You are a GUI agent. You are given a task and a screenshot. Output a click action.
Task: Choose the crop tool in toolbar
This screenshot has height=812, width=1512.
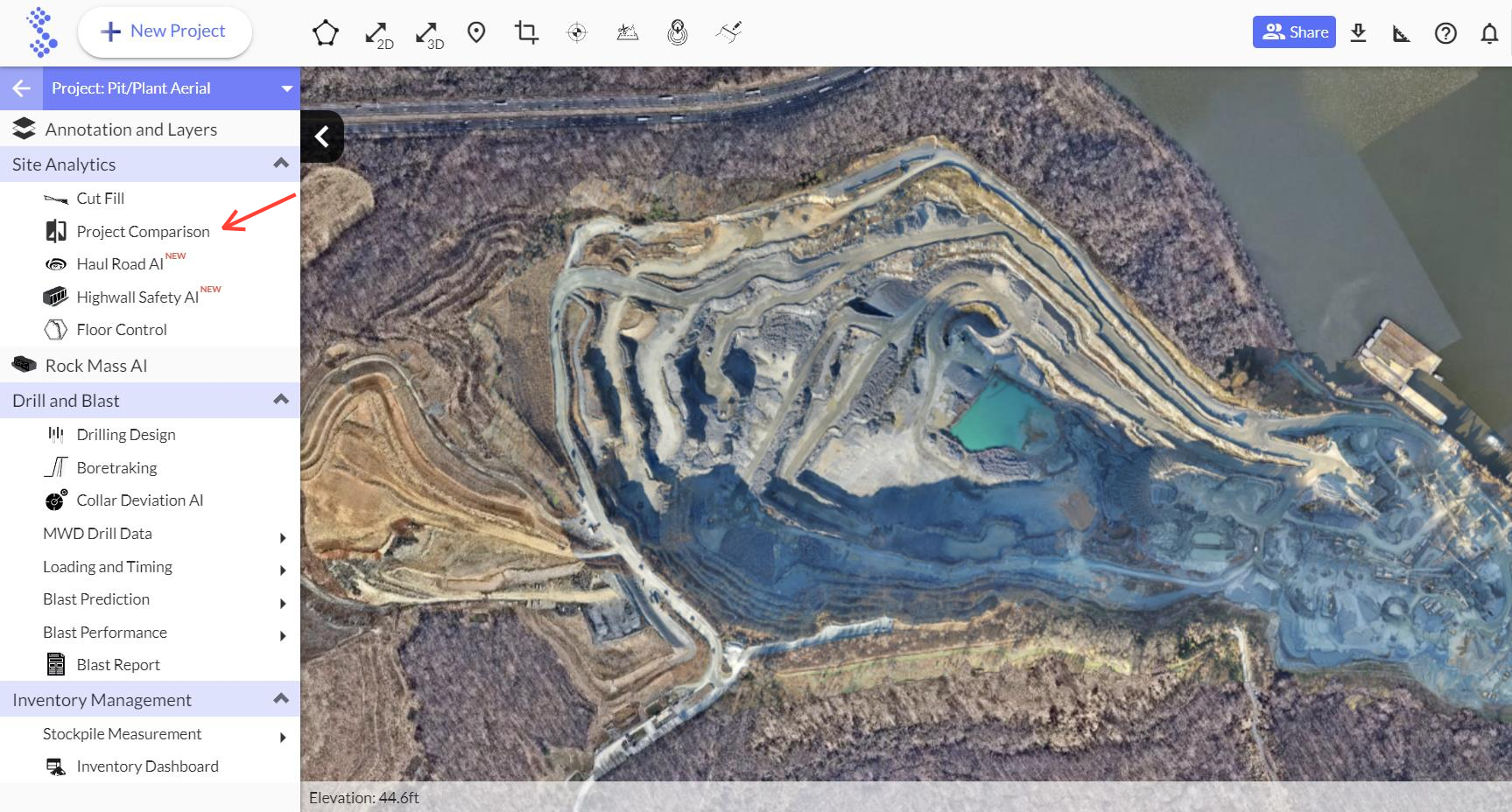click(x=526, y=33)
